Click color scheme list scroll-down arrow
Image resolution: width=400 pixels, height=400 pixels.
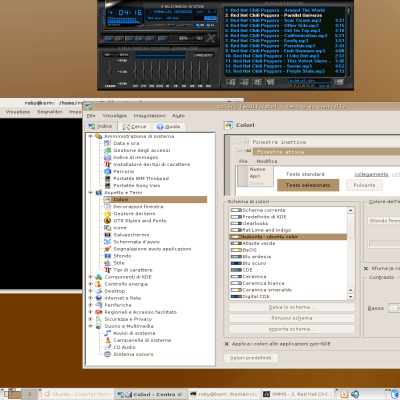[351, 297]
